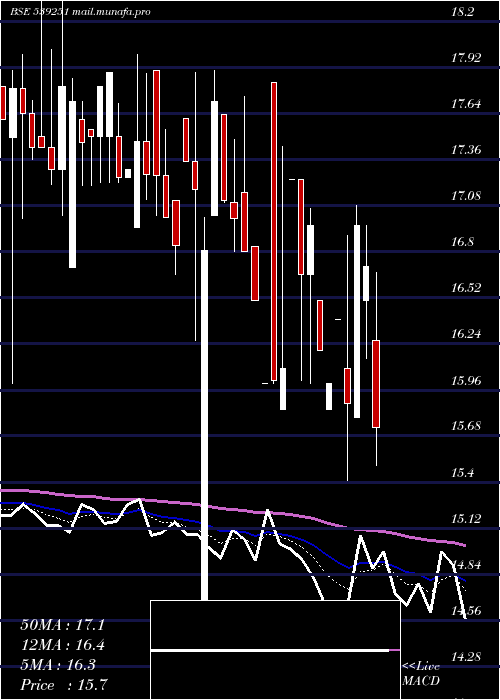The width and height of the screenshot is (500, 700).
Task: Click the 18.2 price axis label
Action: tap(462, 12)
